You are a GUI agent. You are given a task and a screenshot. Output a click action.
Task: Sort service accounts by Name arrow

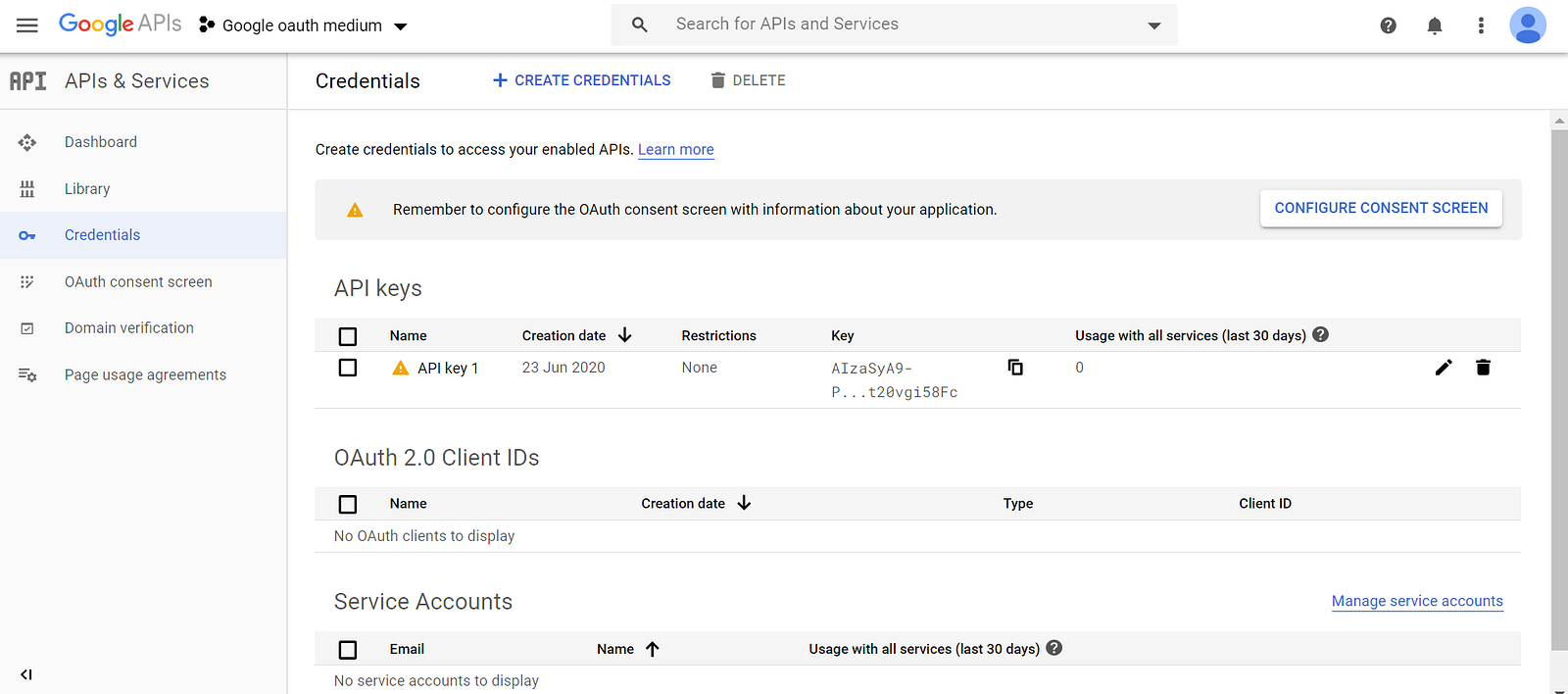coord(653,649)
